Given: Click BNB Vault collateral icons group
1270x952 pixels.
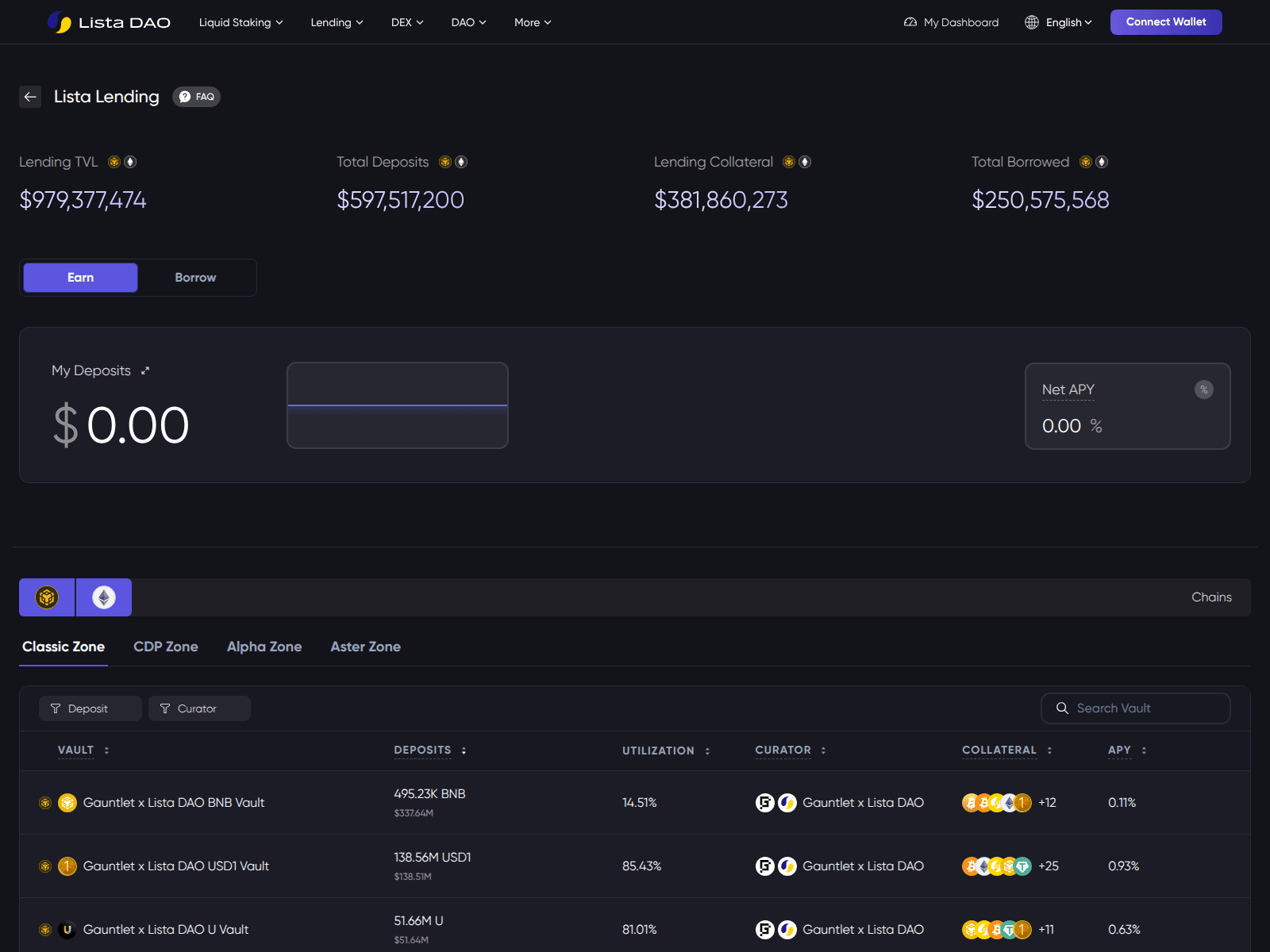Looking at the screenshot, I should point(997,803).
